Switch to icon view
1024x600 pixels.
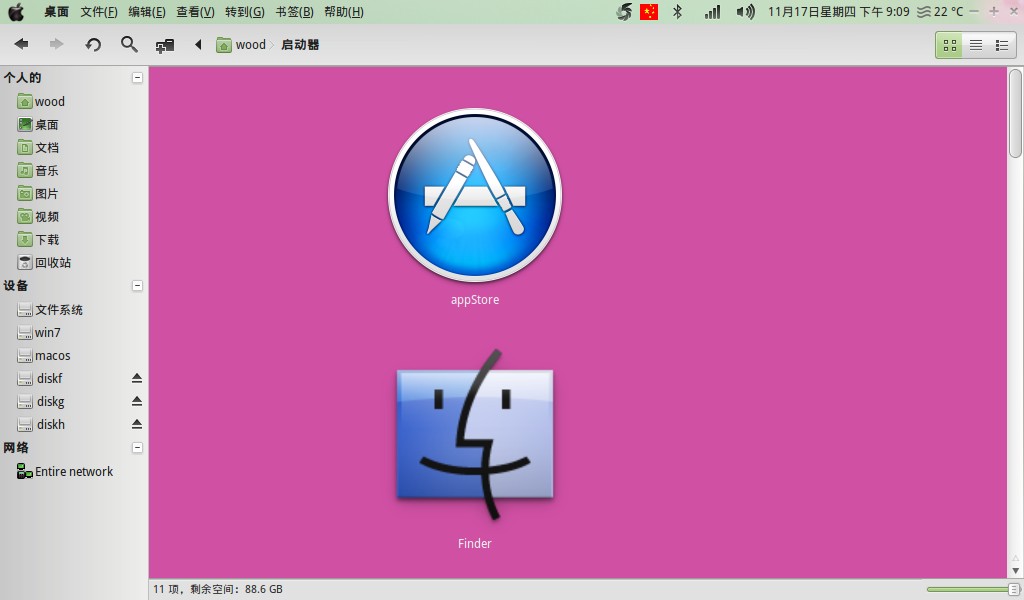(950, 45)
